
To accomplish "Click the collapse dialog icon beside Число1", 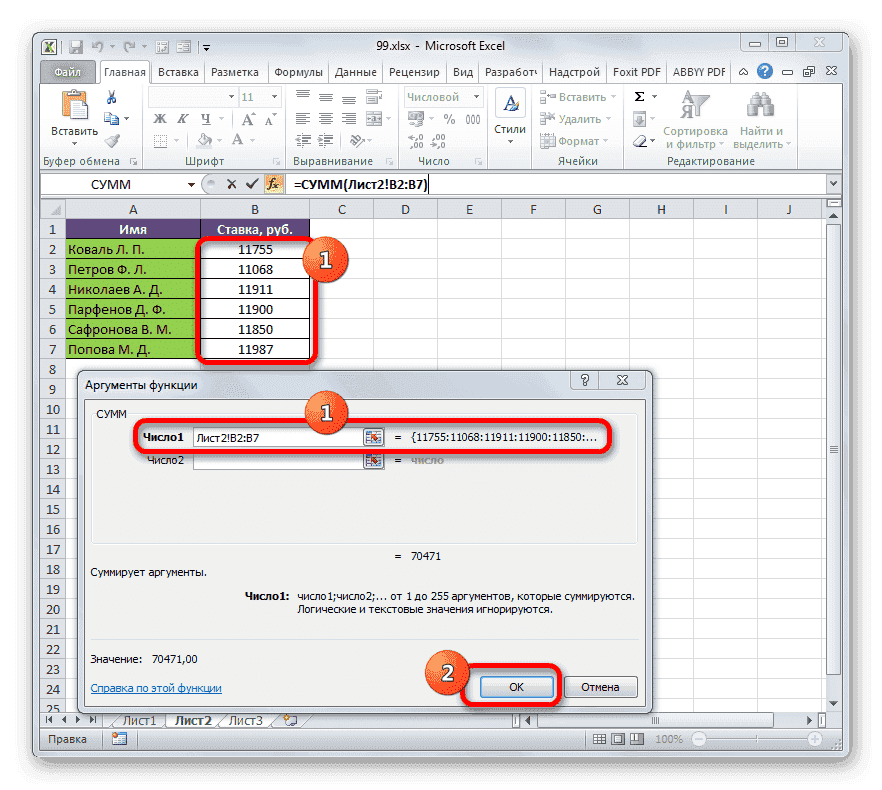I will coord(373,437).
